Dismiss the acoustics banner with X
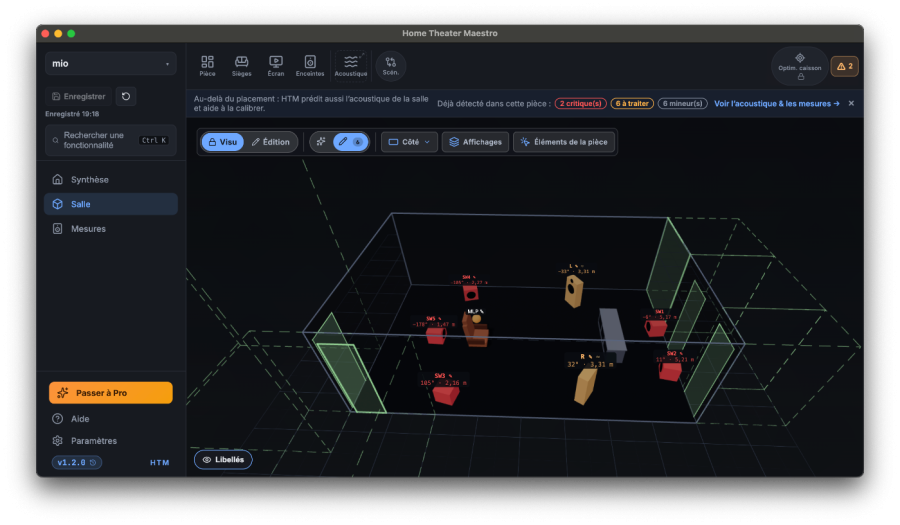 pyautogui.click(x=851, y=103)
